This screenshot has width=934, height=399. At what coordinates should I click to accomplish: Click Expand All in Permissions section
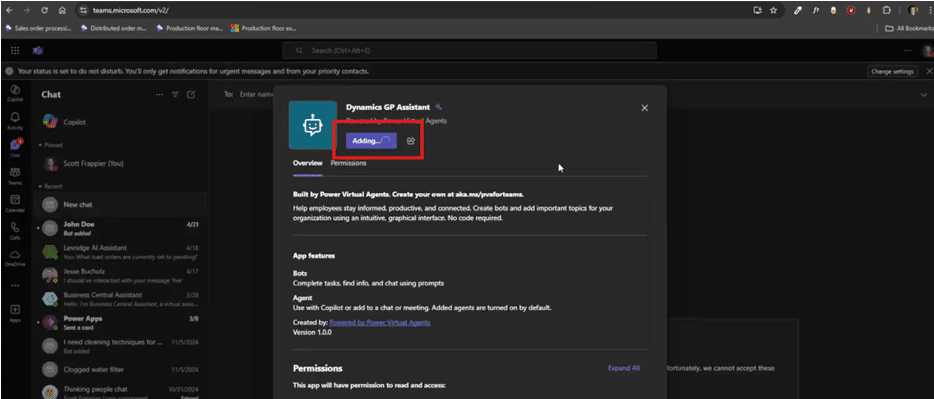(624, 368)
